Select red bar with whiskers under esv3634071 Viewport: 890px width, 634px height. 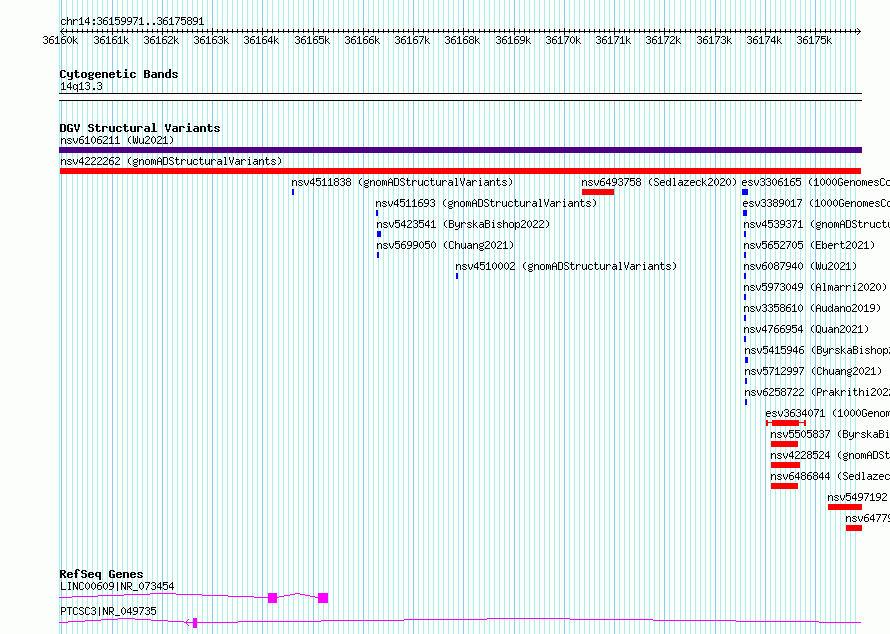click(x=786, y=423)
